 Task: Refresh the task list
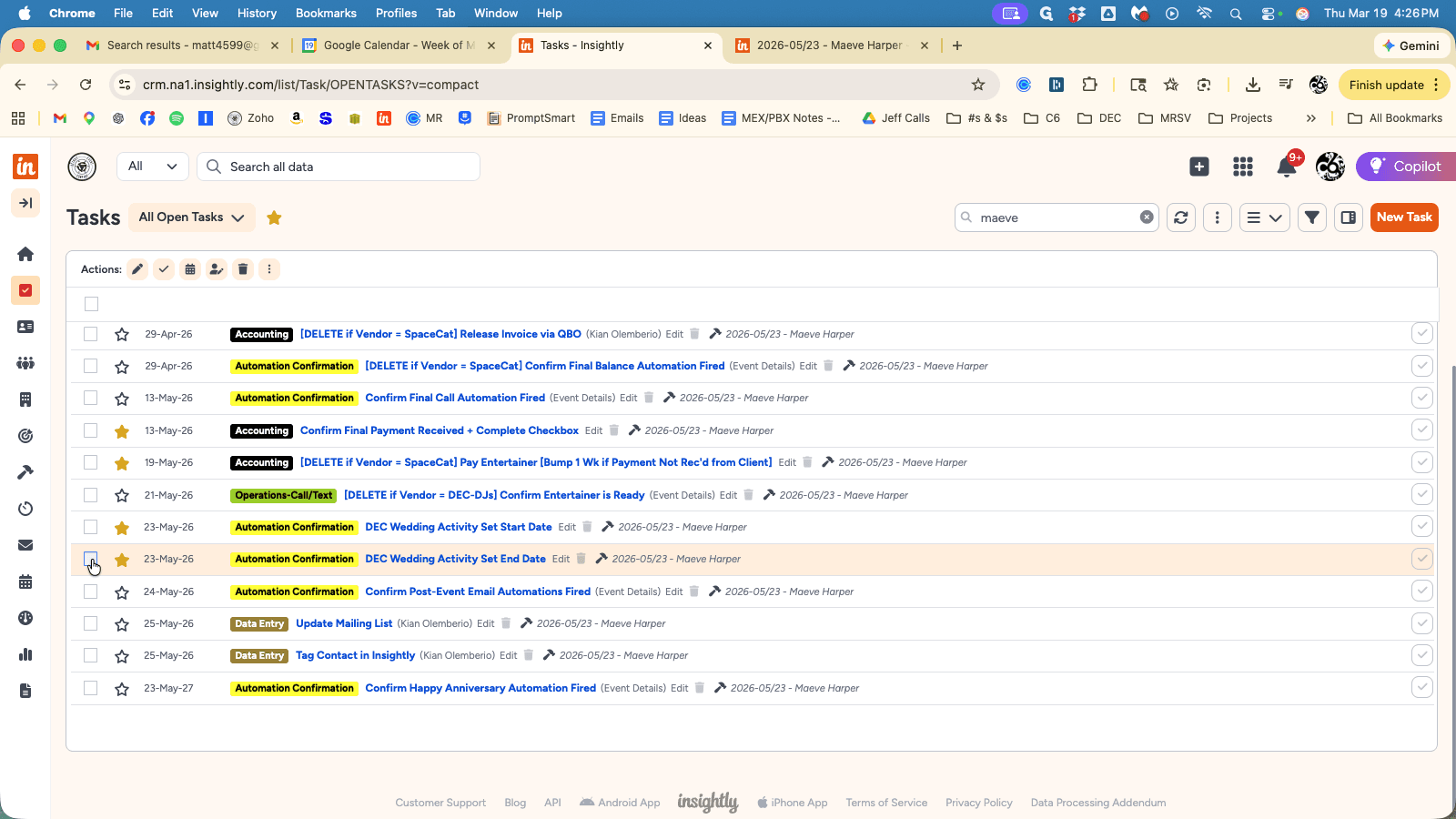pyautogui.click(x=1181, y=217)
